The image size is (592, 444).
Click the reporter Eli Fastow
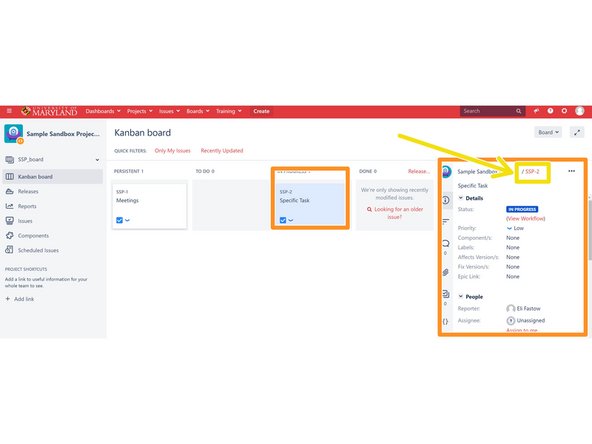point(523,308)
